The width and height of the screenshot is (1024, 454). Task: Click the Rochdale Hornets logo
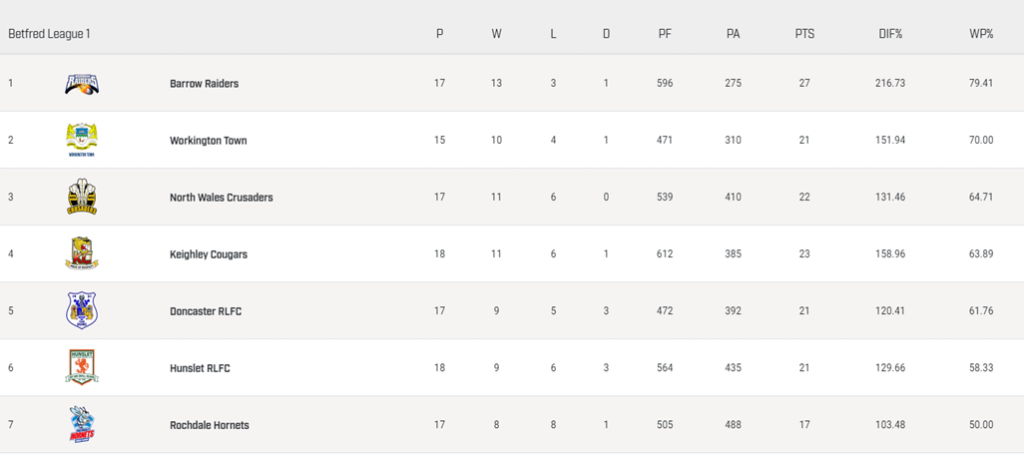click(x=82, y=425)
